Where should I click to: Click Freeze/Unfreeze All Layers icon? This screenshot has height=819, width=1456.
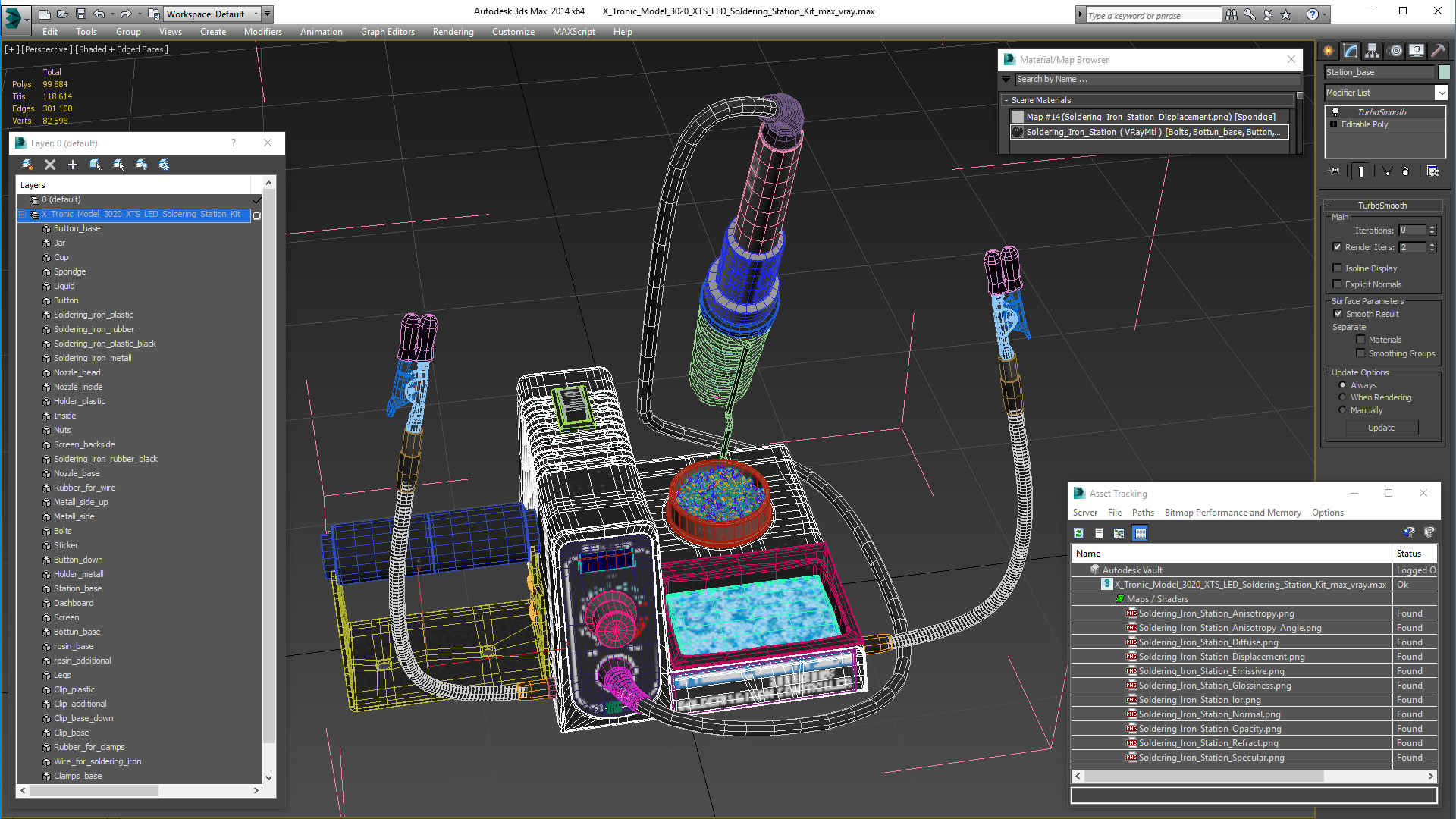tap(164, 165)
